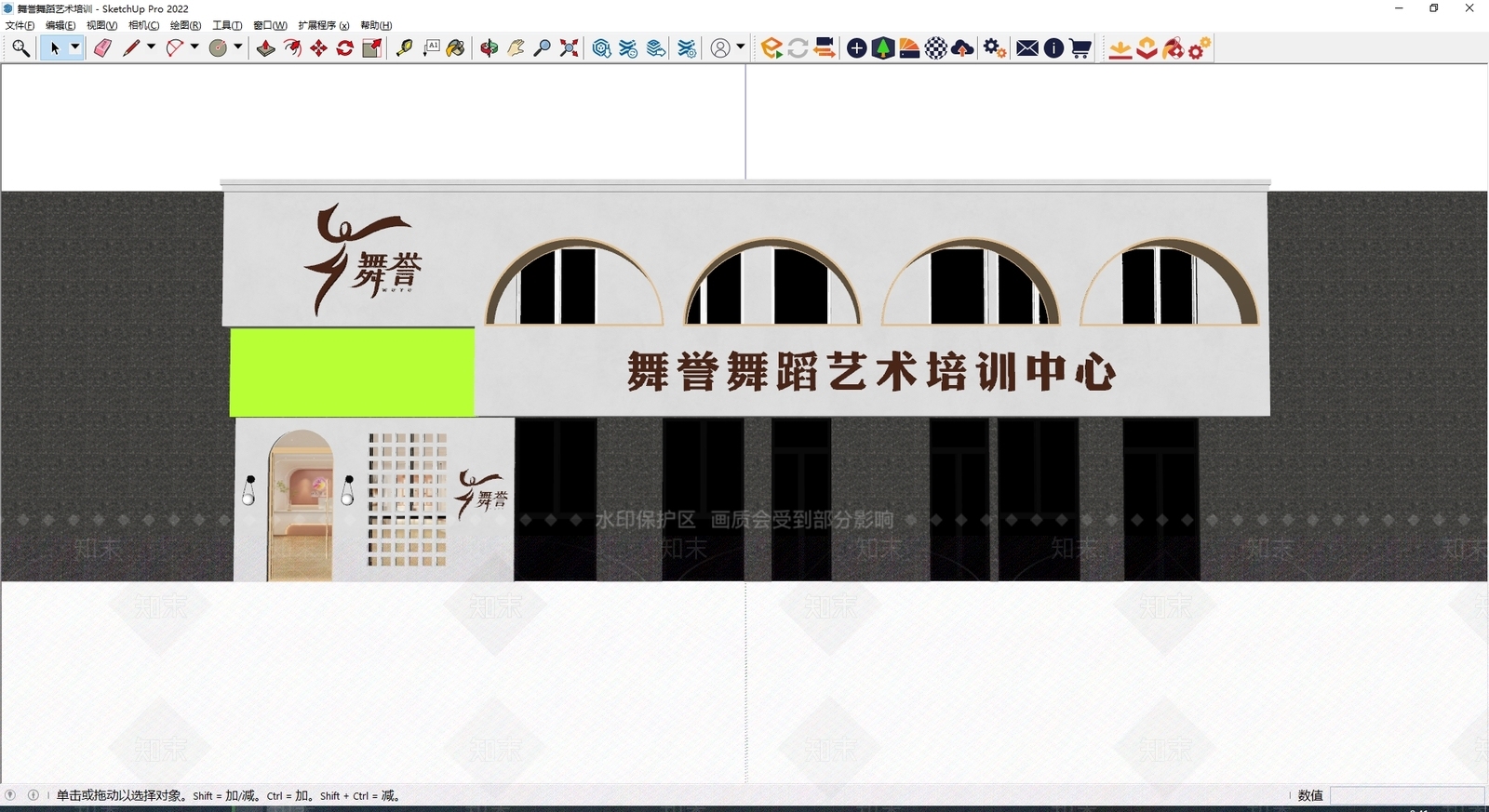Image resolution: width=1489 pixels, height=812 pixels.
Task: Open the Extension Manager icon
Action: coord(687,48)
